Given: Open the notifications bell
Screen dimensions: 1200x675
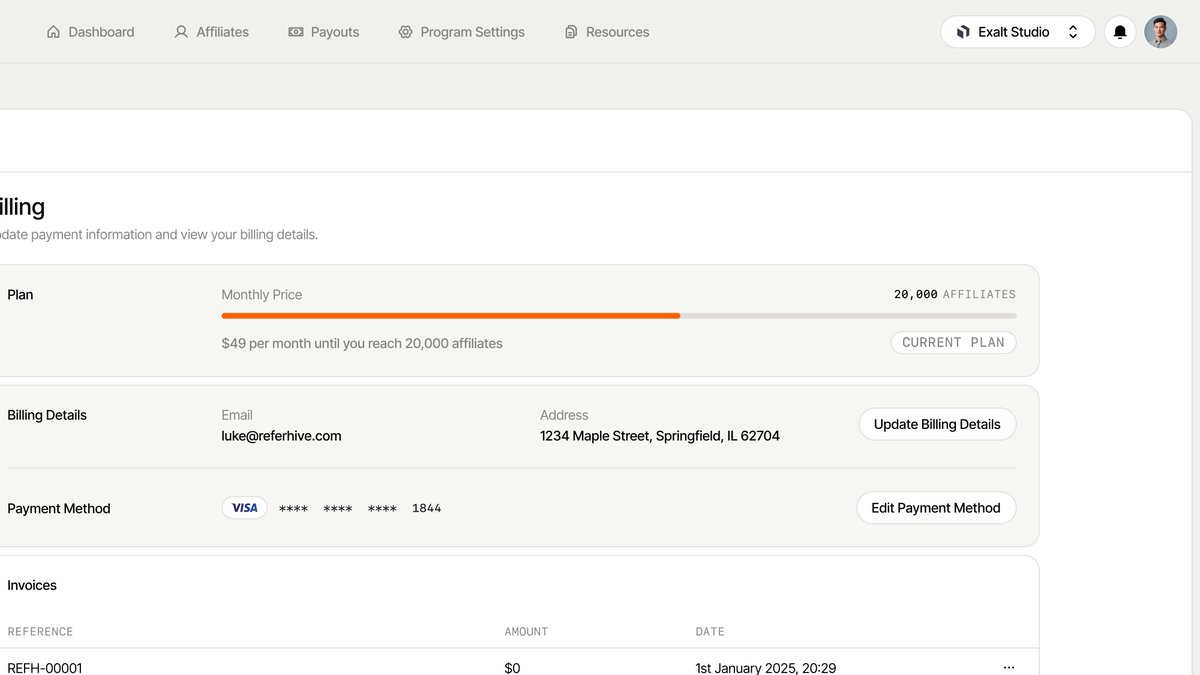Looking at the screenshot, I should coord(1120,32).
